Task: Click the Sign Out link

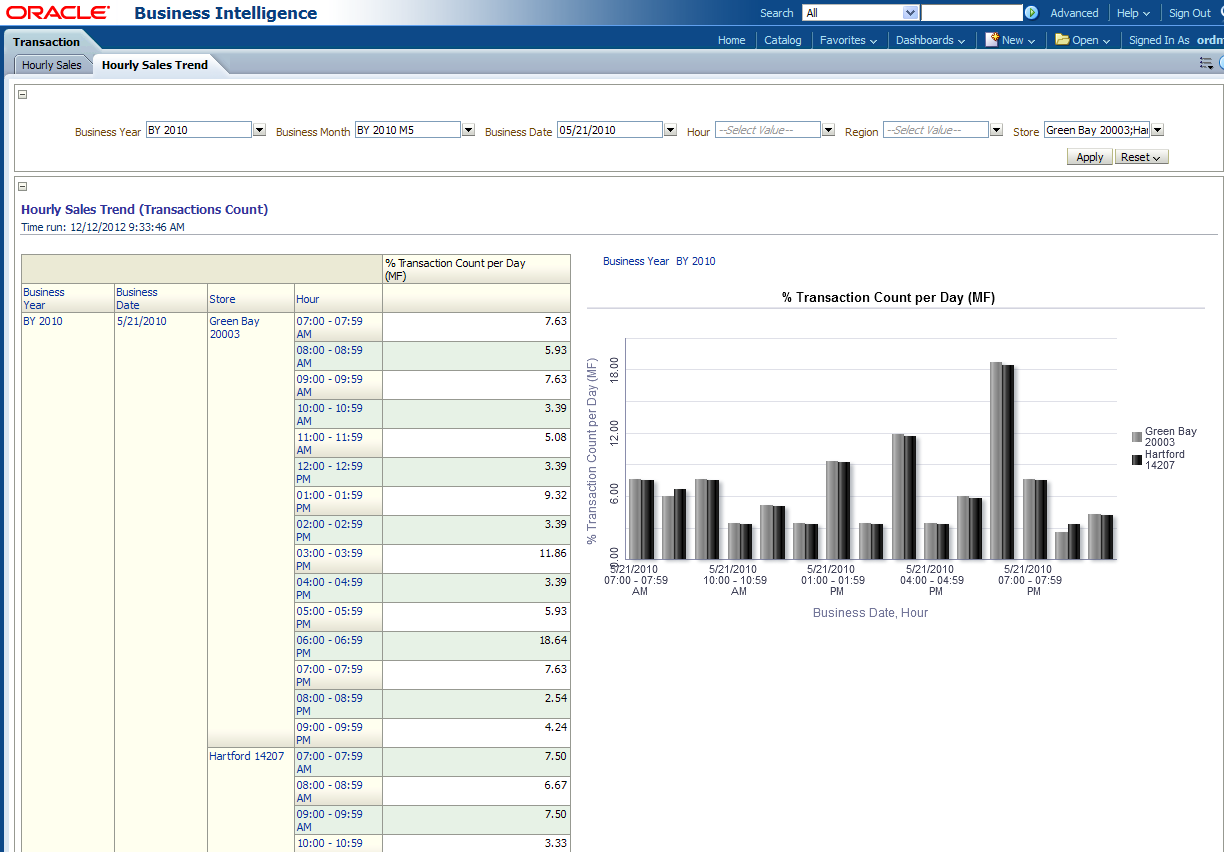Action: click(1189, 13)
